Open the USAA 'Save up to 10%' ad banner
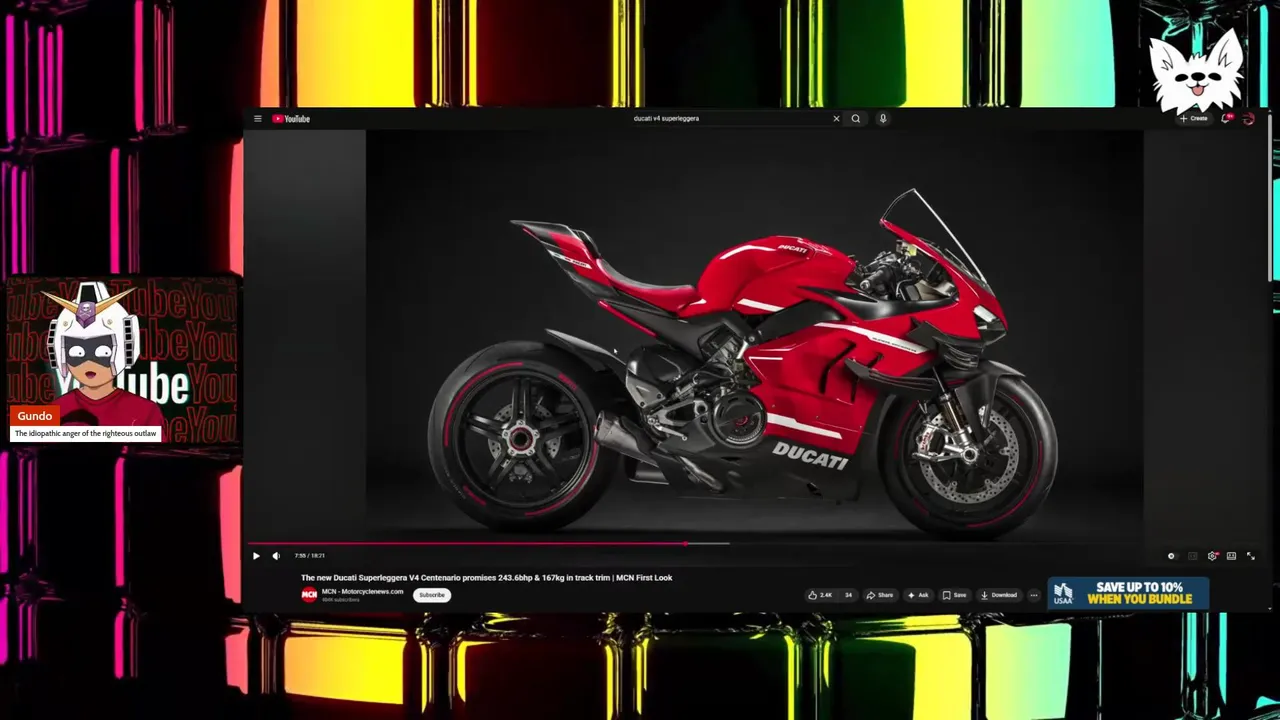Image resolution: width=1280 pixels, height=720 pixels. (x=1128, y=593)
